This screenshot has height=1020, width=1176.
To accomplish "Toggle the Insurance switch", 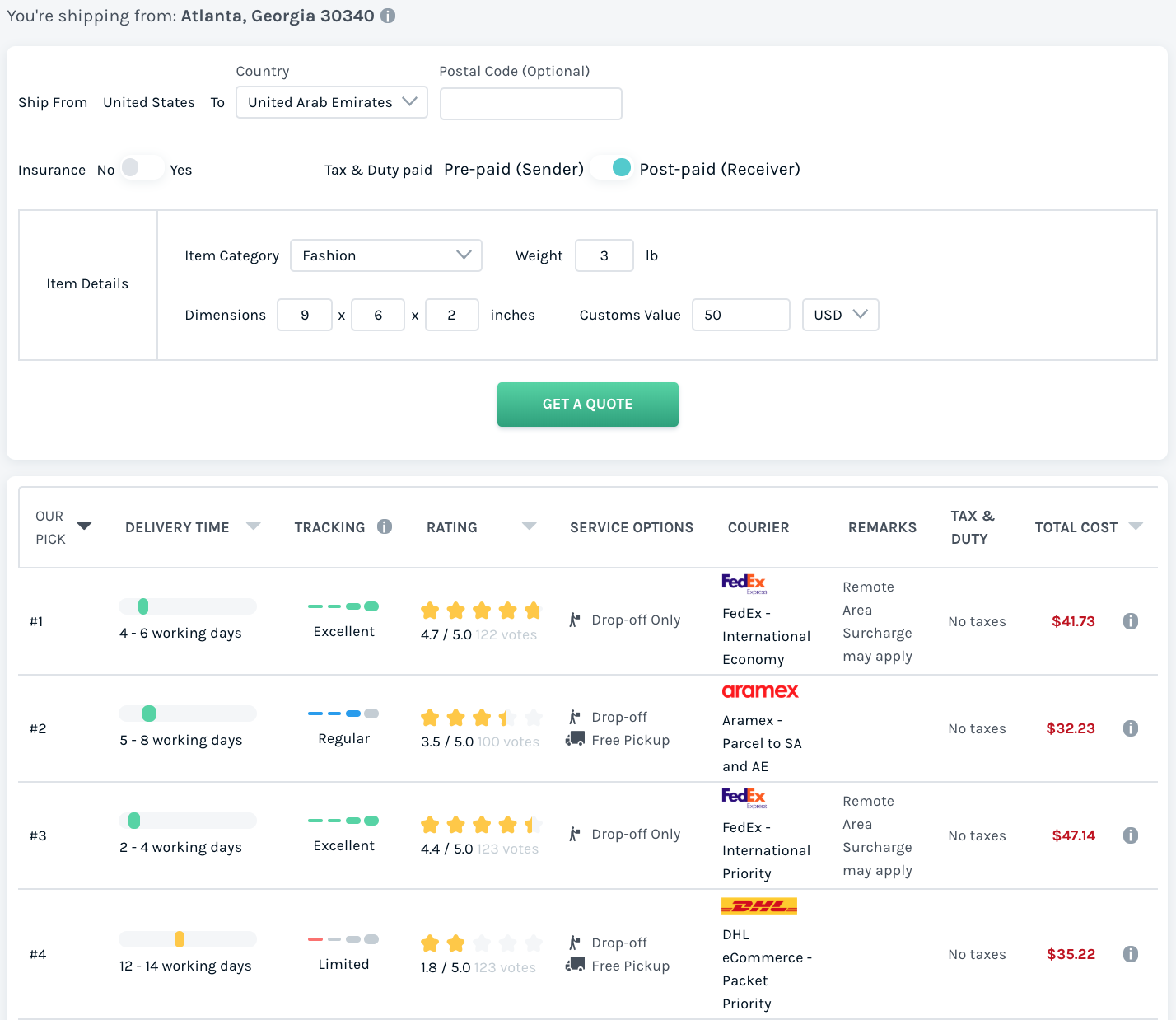I will pos(142,168).
